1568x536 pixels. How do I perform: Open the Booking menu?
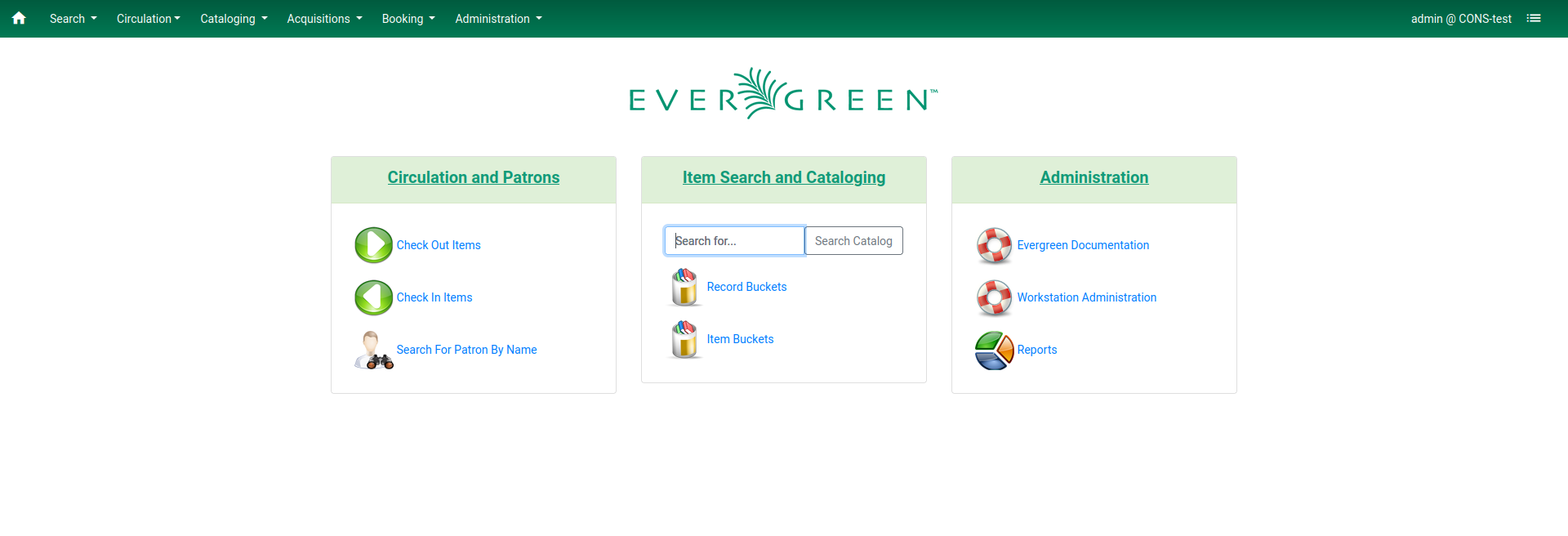(408, 18)
